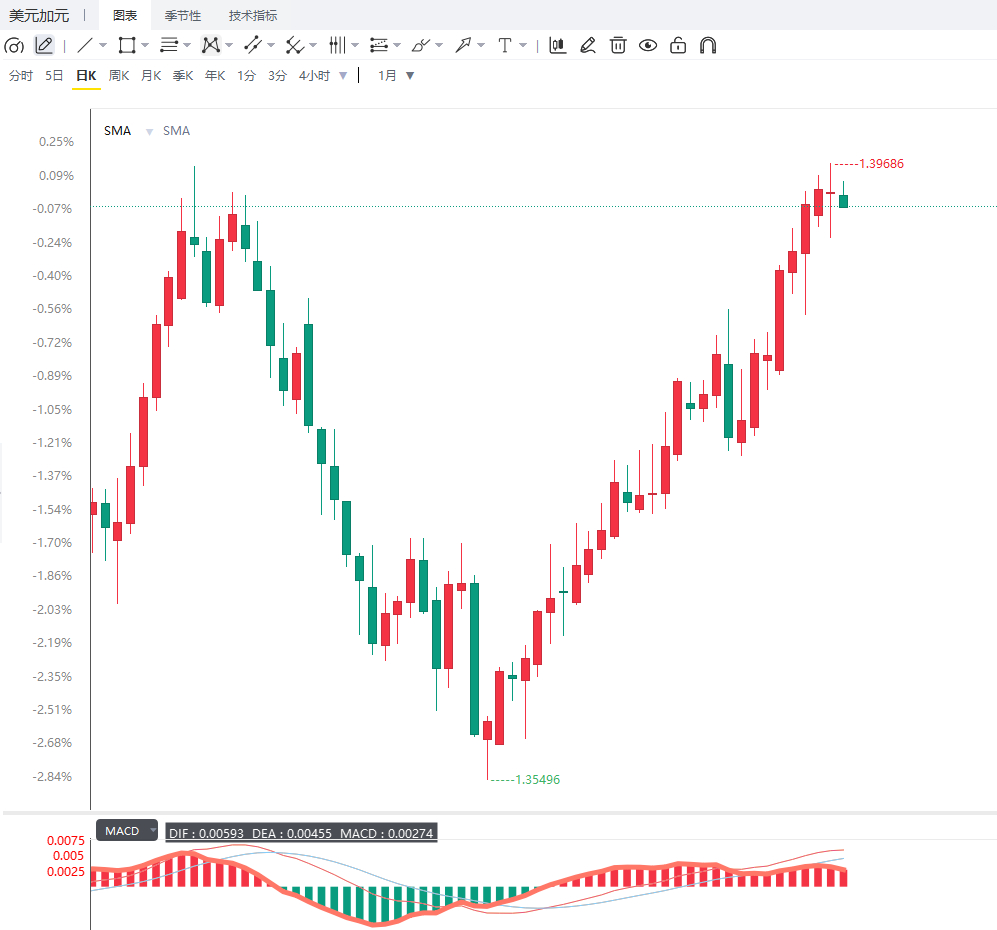This screenshot has height=930, width=997.
Task: Expand the pitchfork tool dropdown
Action: 313,46
